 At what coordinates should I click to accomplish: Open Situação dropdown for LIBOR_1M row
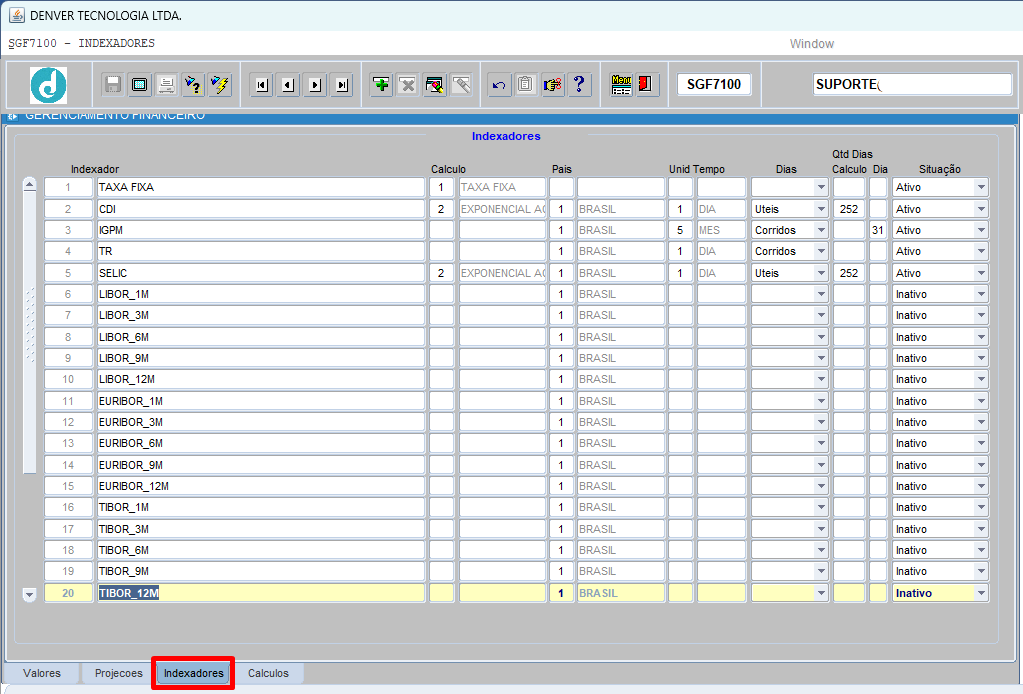tap(981, 294)
